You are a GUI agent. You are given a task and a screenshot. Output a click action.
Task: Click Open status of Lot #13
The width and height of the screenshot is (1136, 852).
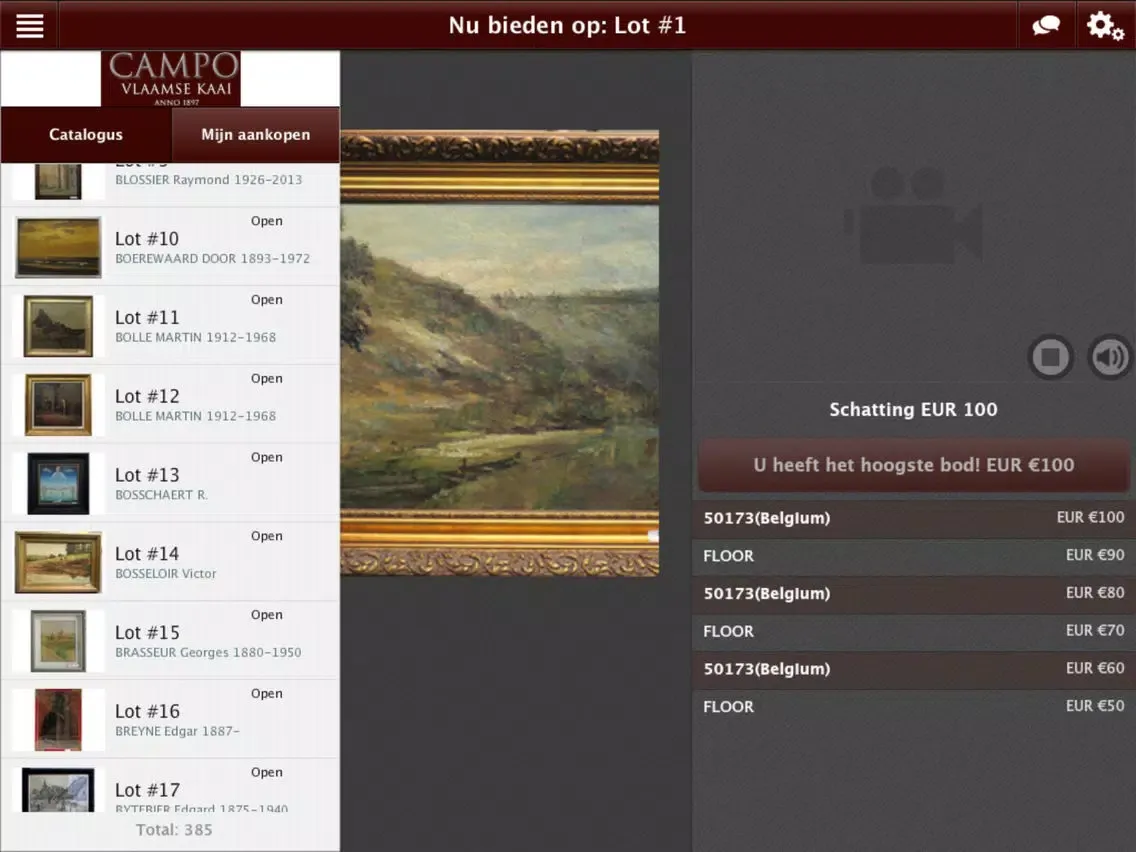click(x=267, y=457)
